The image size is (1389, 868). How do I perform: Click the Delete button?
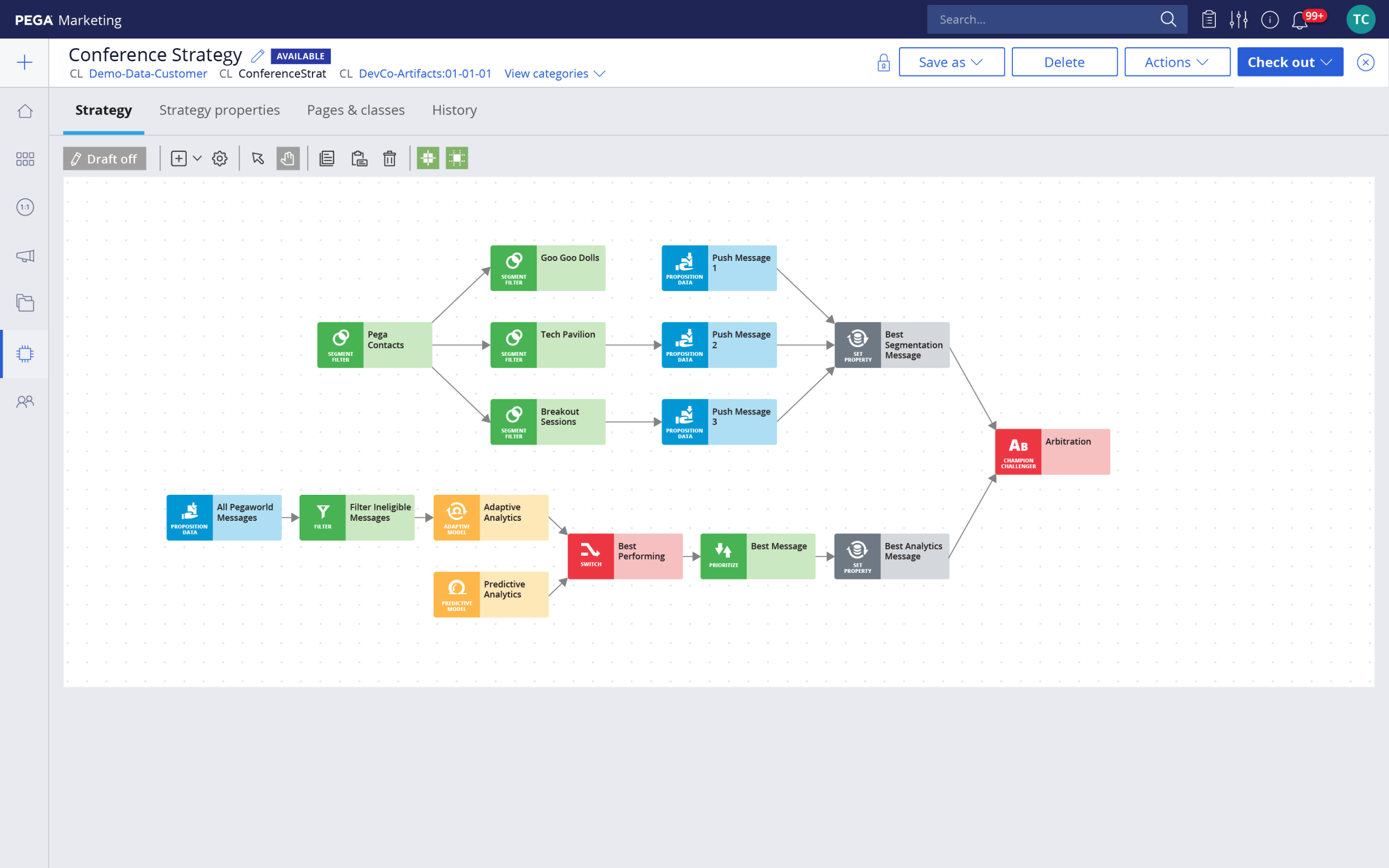click(1064, 61)
